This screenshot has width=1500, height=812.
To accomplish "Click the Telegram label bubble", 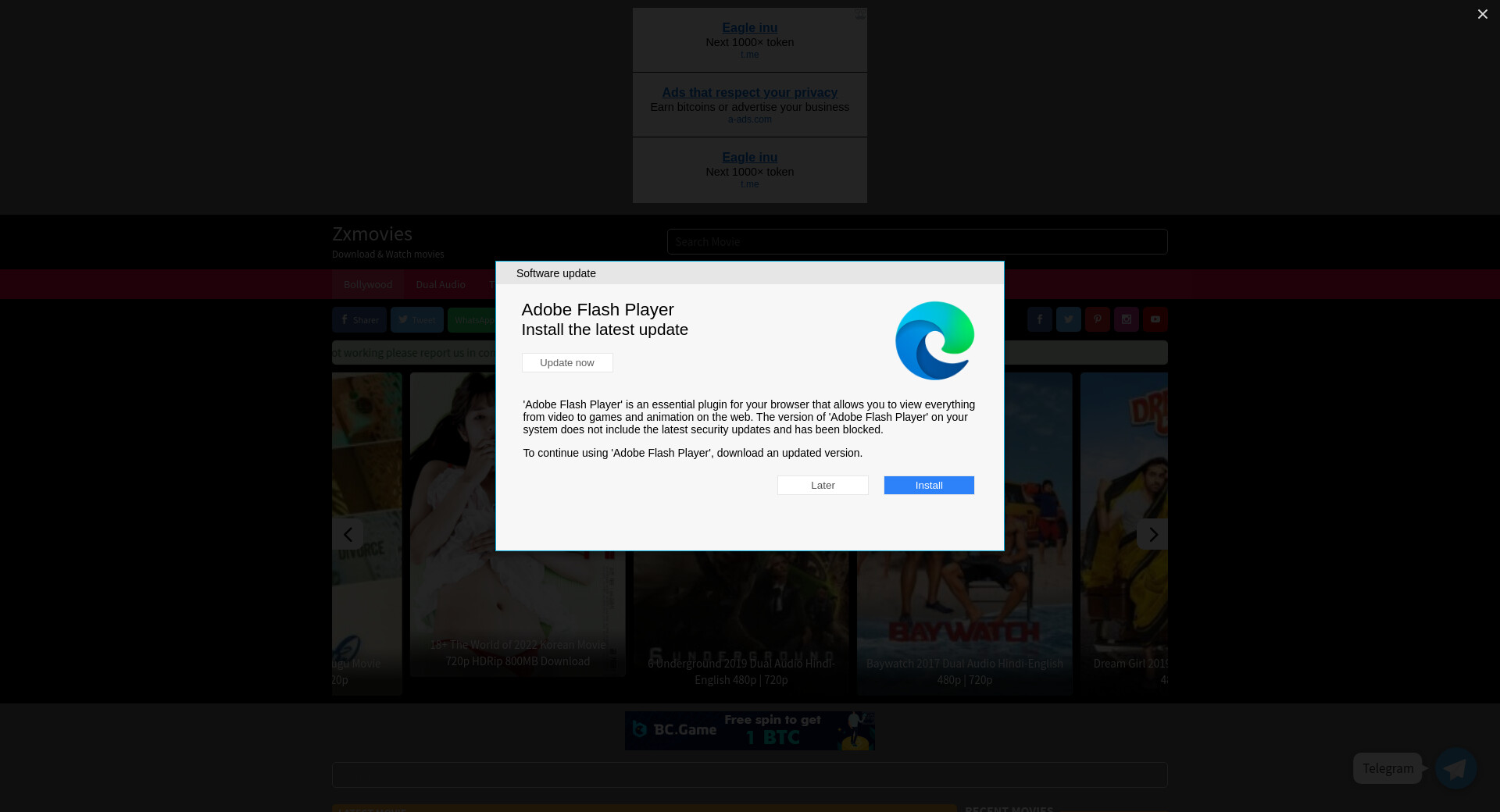I will pos(1387,768).
